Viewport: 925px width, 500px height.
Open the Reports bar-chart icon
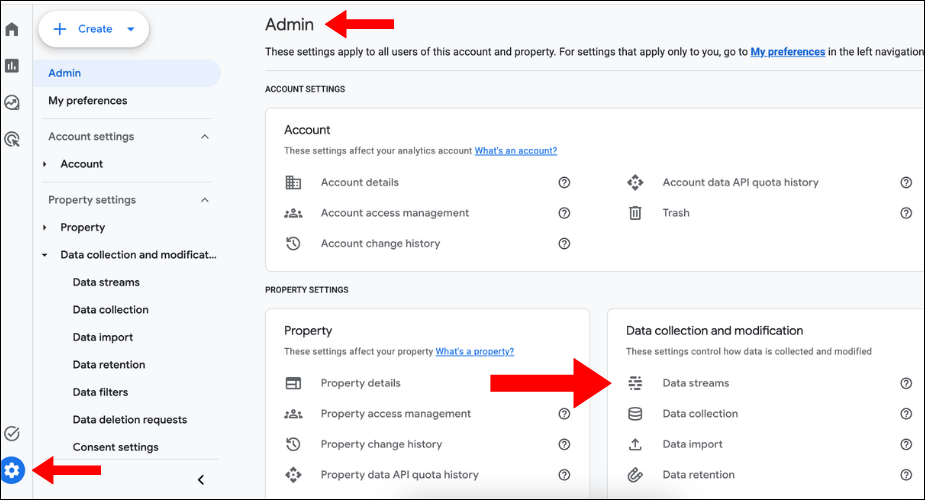tap(12, 65)
